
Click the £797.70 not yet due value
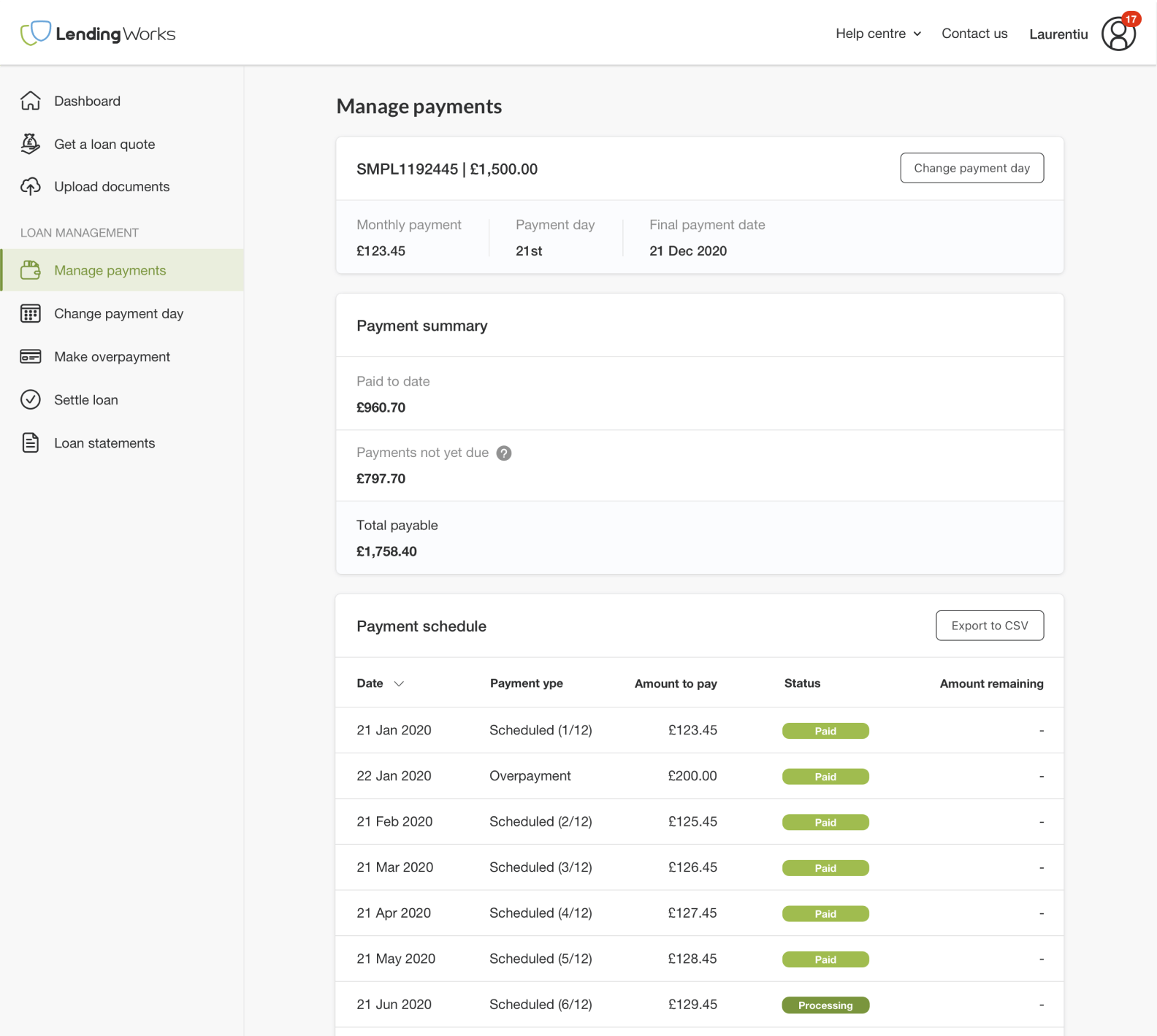coord(381,479)
